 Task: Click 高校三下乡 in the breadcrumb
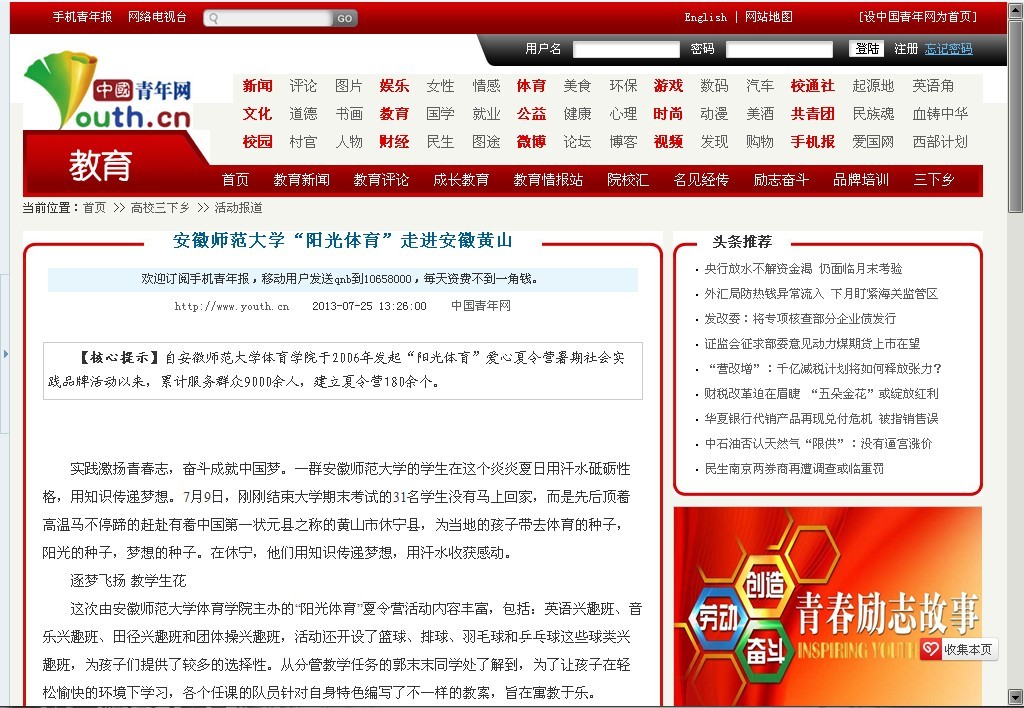pyautogui.click(x=160, y=208)
